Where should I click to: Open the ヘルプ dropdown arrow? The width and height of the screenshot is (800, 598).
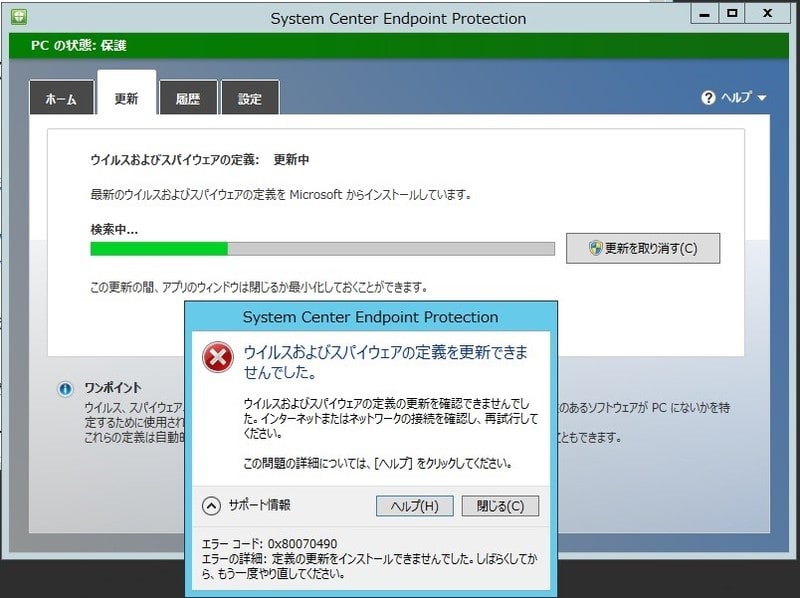tap(762, 97)
